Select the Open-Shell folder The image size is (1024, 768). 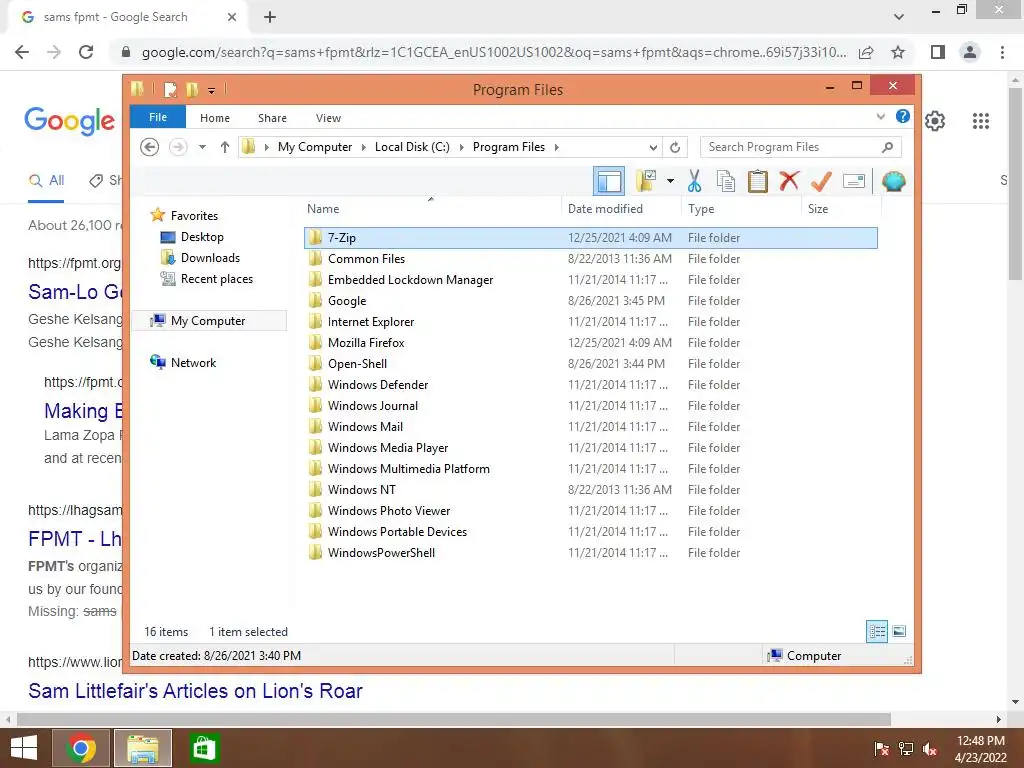click(x=590, y=363)
